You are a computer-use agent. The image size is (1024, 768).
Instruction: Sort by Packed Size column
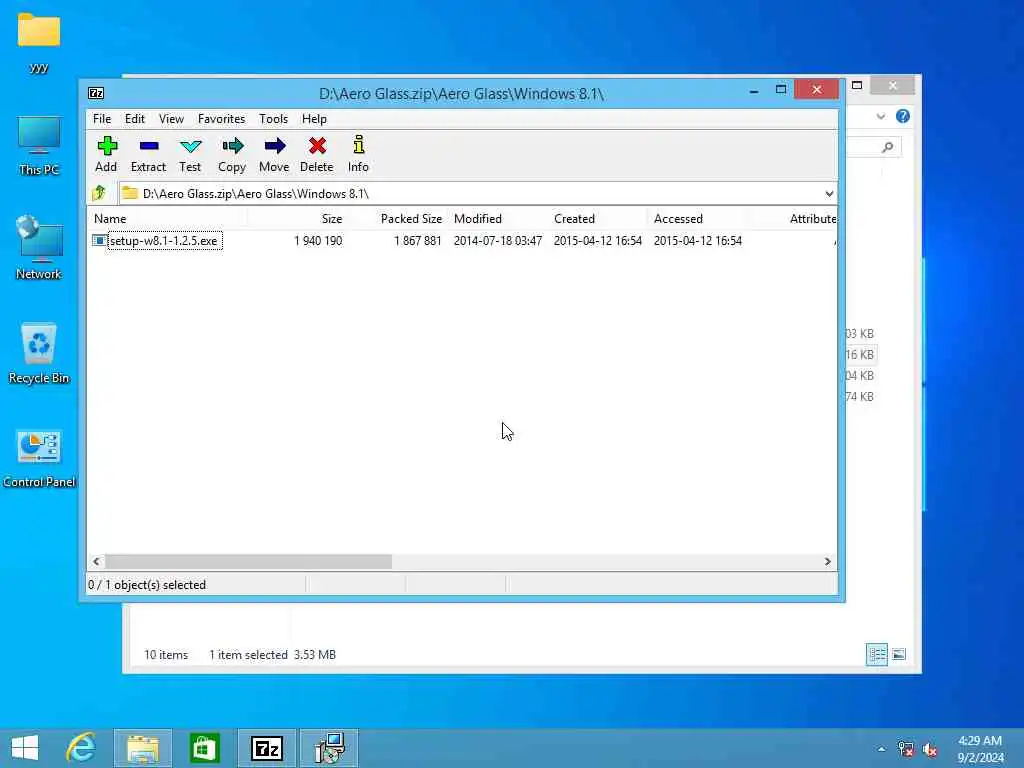pyautogui.click(x=397, y=219)
